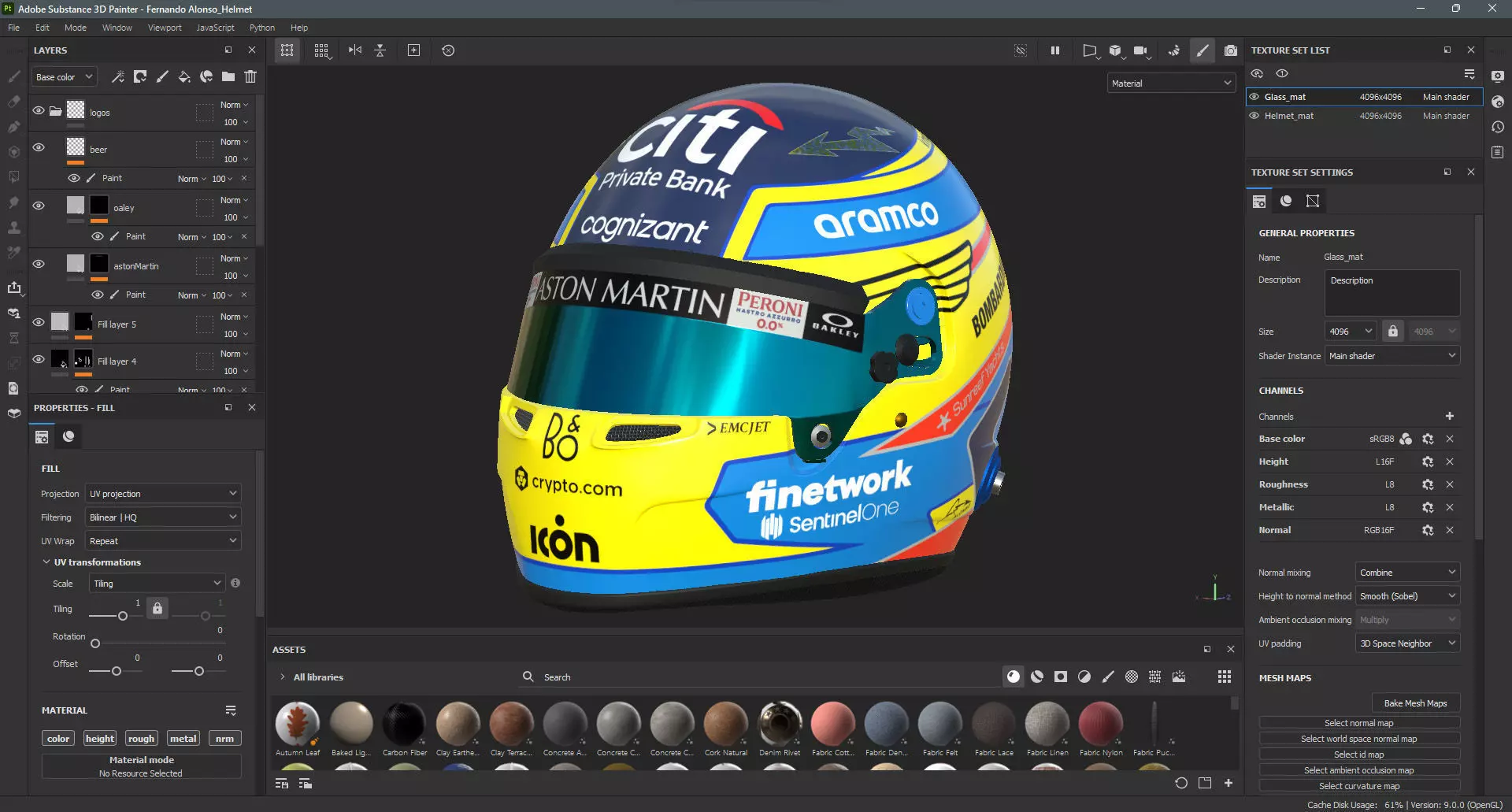The image size is (1512, 812).
Task: Select the Clone stamp tool
Action: pos(13,228)
